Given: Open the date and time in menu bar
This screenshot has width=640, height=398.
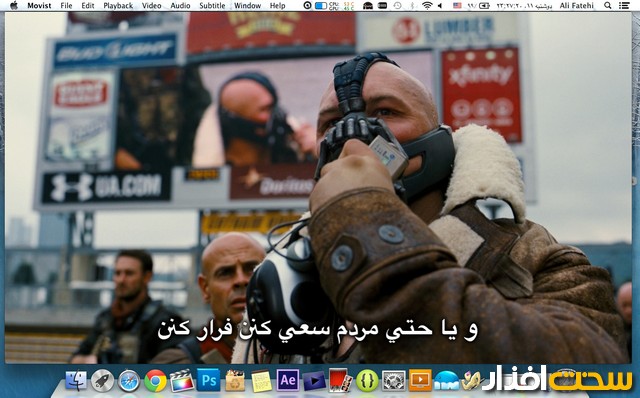Looking at the screenshot, I should click(x=524, y=5).
